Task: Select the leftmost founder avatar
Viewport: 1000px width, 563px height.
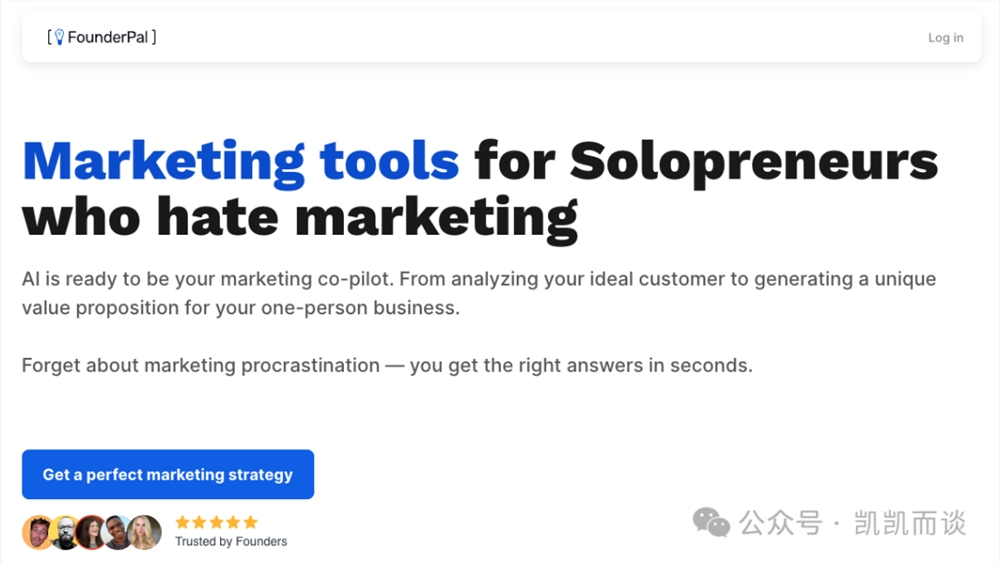Action: pos(38,532)
